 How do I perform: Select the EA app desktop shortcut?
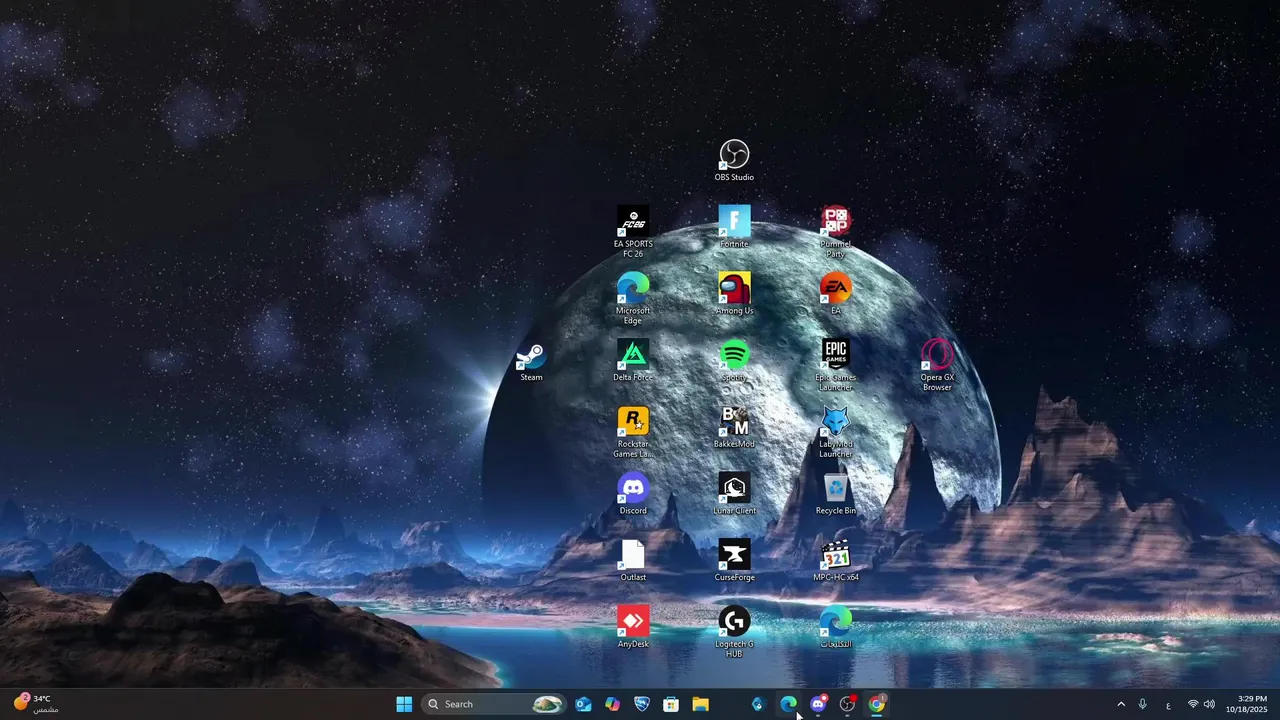[835, 294]
